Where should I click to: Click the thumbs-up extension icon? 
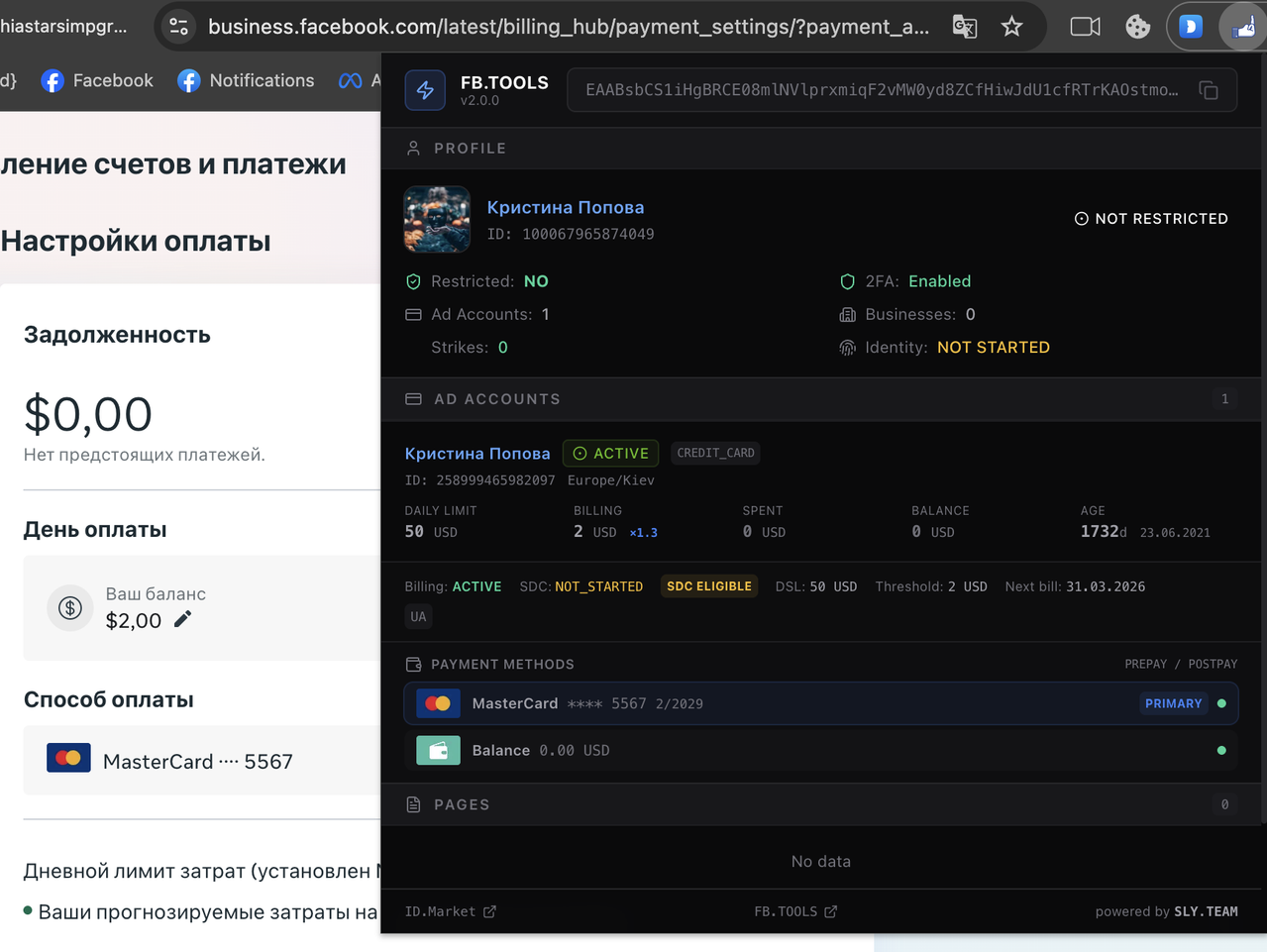click(1244, 27)
